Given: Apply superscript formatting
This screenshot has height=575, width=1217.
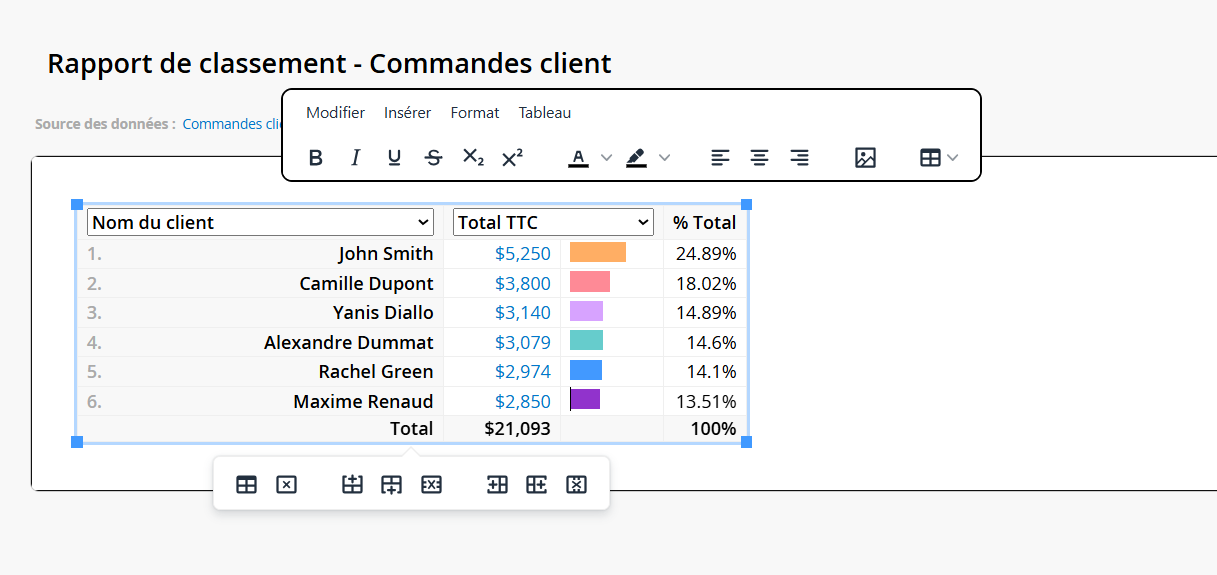Looking at the screenshot, I should click(512, 158).
